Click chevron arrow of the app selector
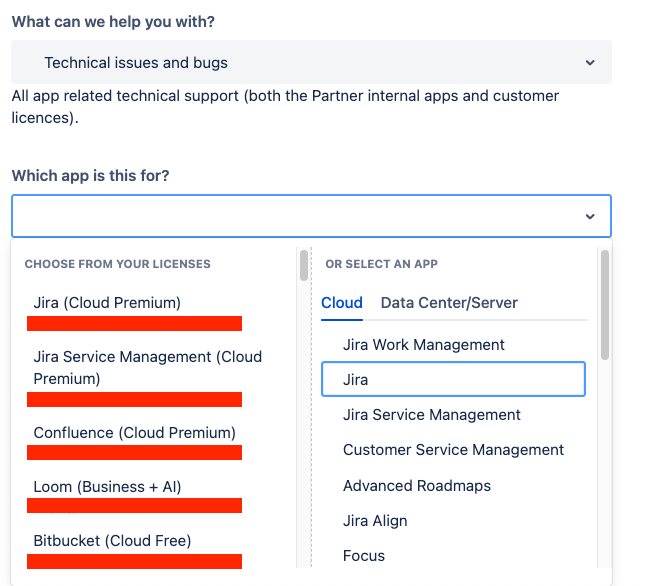Image resolution: width=649 pixels, height=586 pixels. [590, 216]
